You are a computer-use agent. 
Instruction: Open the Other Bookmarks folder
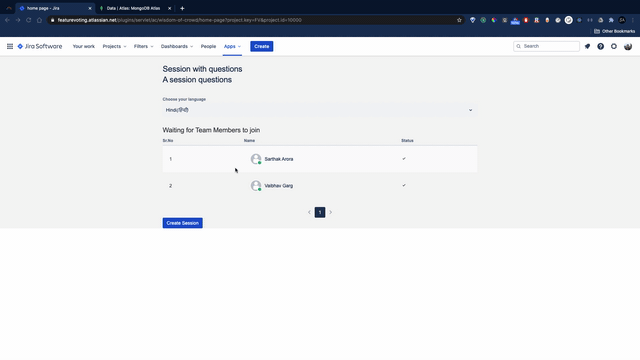[614, 31]
